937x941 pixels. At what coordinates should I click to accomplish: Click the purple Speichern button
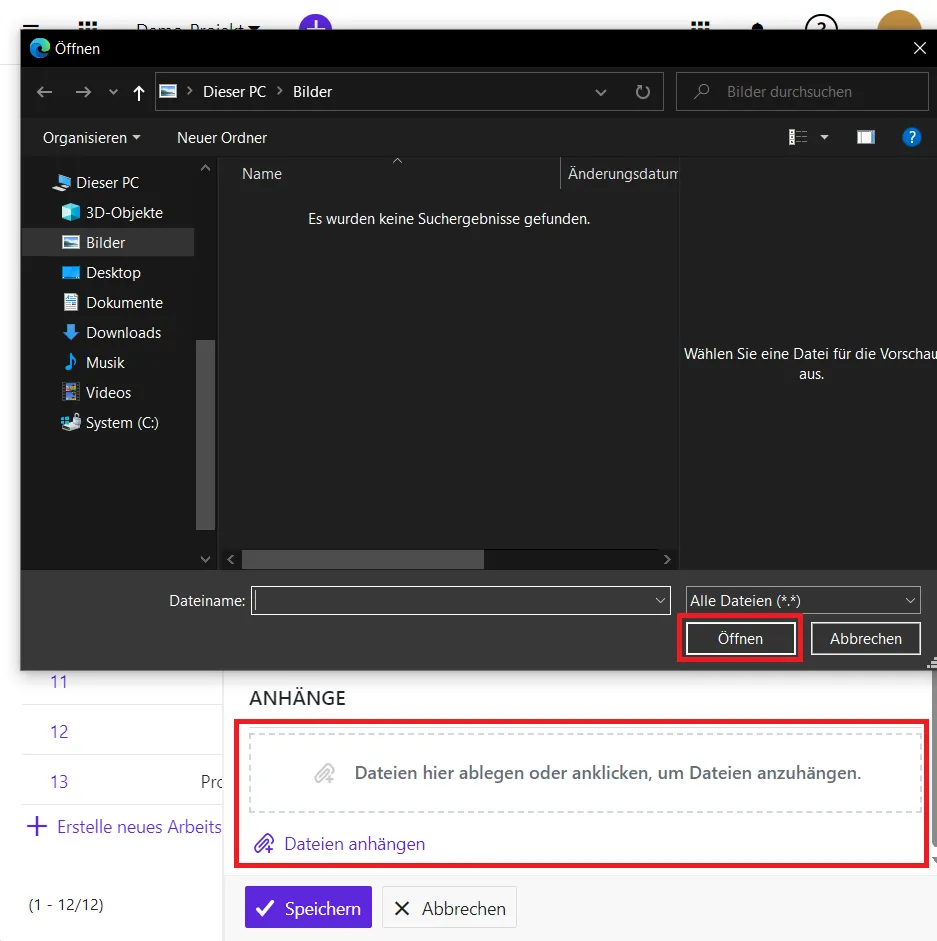(x=308, y=908)
